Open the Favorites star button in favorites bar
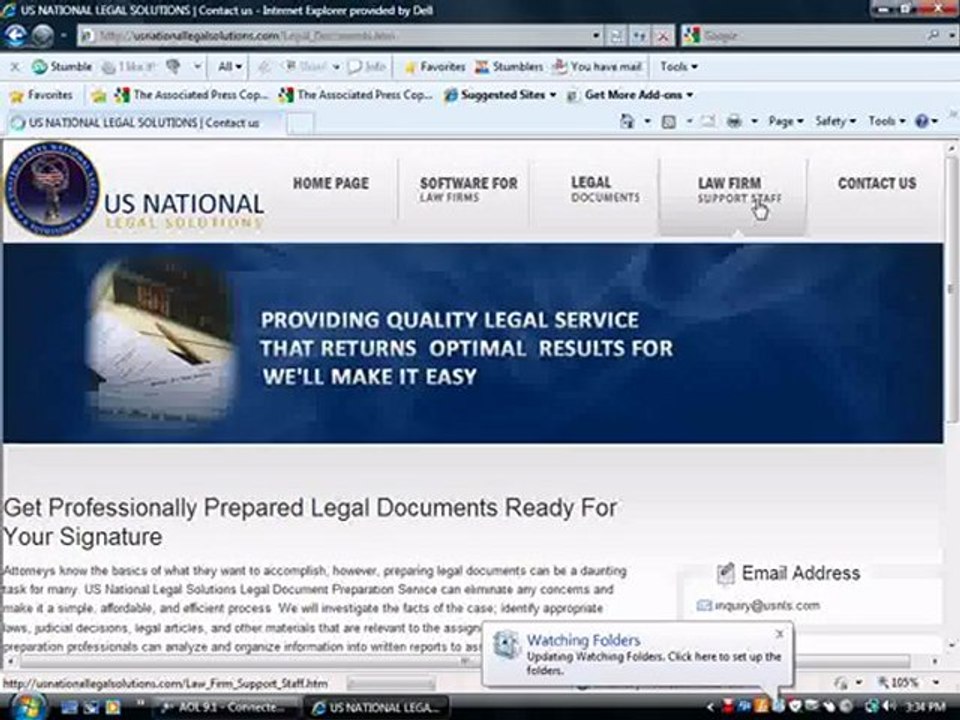This screenshot has height=720, width=960. (42, 95)
